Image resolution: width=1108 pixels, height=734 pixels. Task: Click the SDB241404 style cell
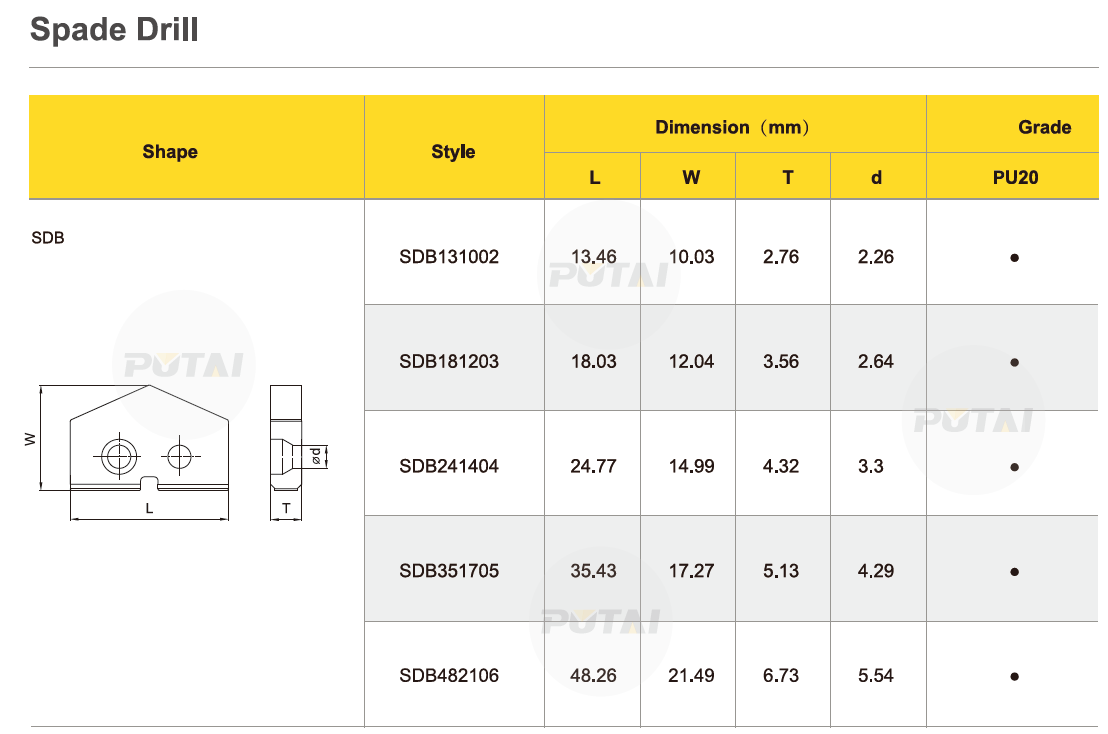449,466
